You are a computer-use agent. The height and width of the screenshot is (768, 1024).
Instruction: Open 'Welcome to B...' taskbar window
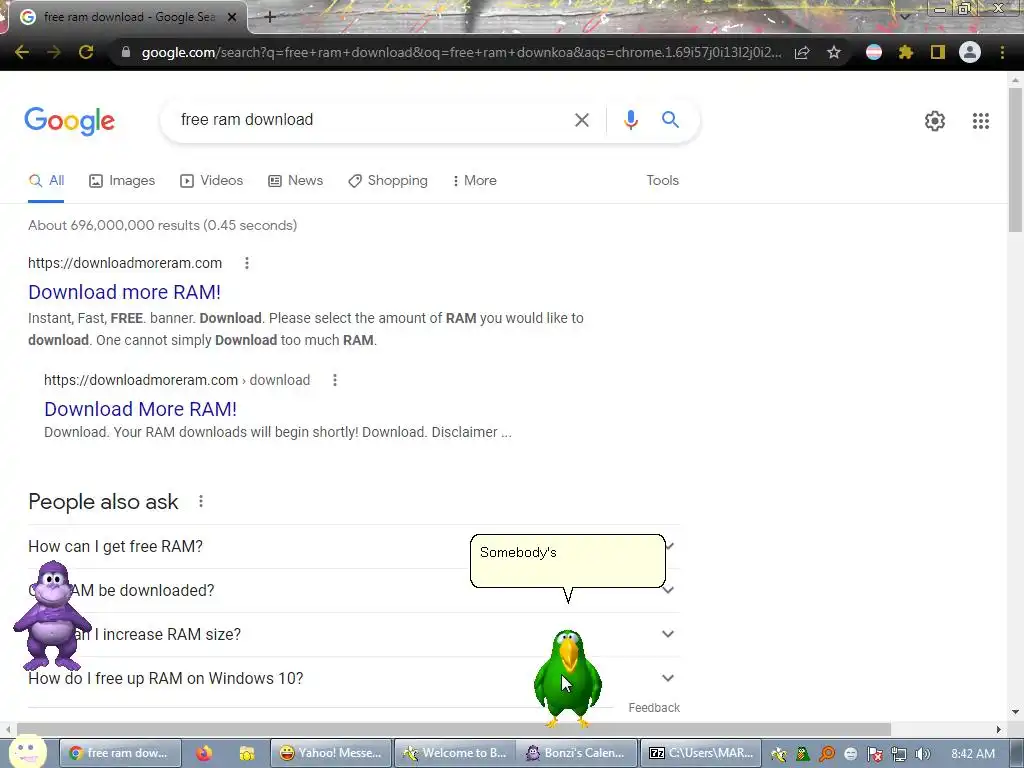click(x=454, y=753)
